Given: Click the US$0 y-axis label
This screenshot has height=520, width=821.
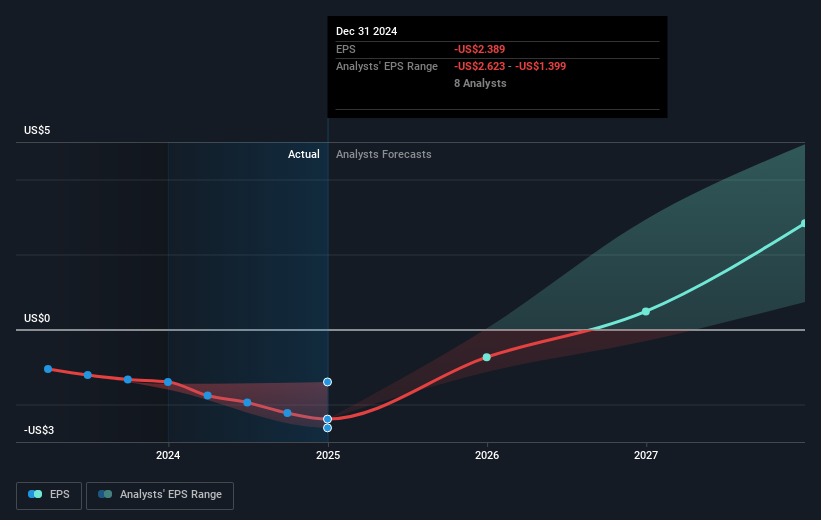Looking at the screenshot, I should point(37,318).
